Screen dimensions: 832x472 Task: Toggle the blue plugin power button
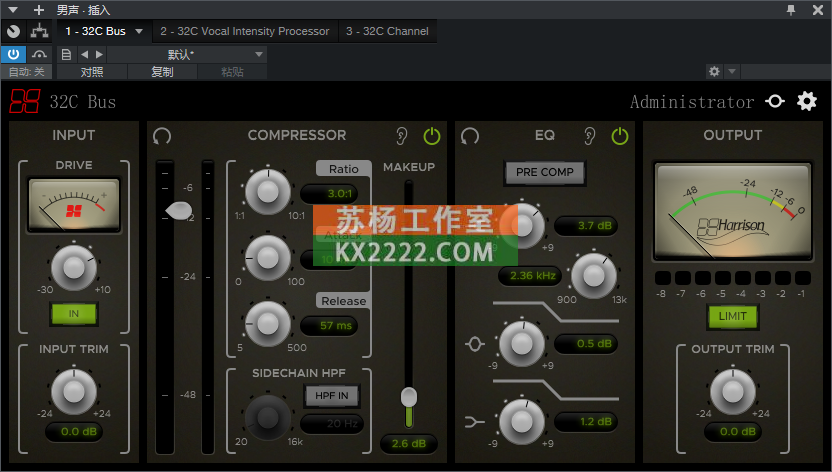13,54
